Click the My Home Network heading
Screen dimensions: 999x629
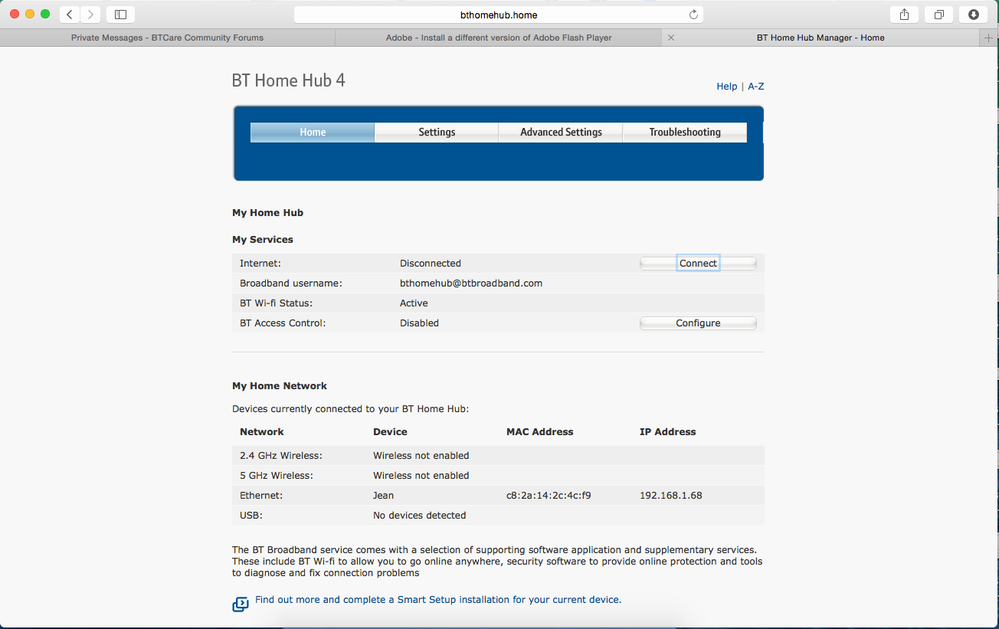tap(279, 386)
